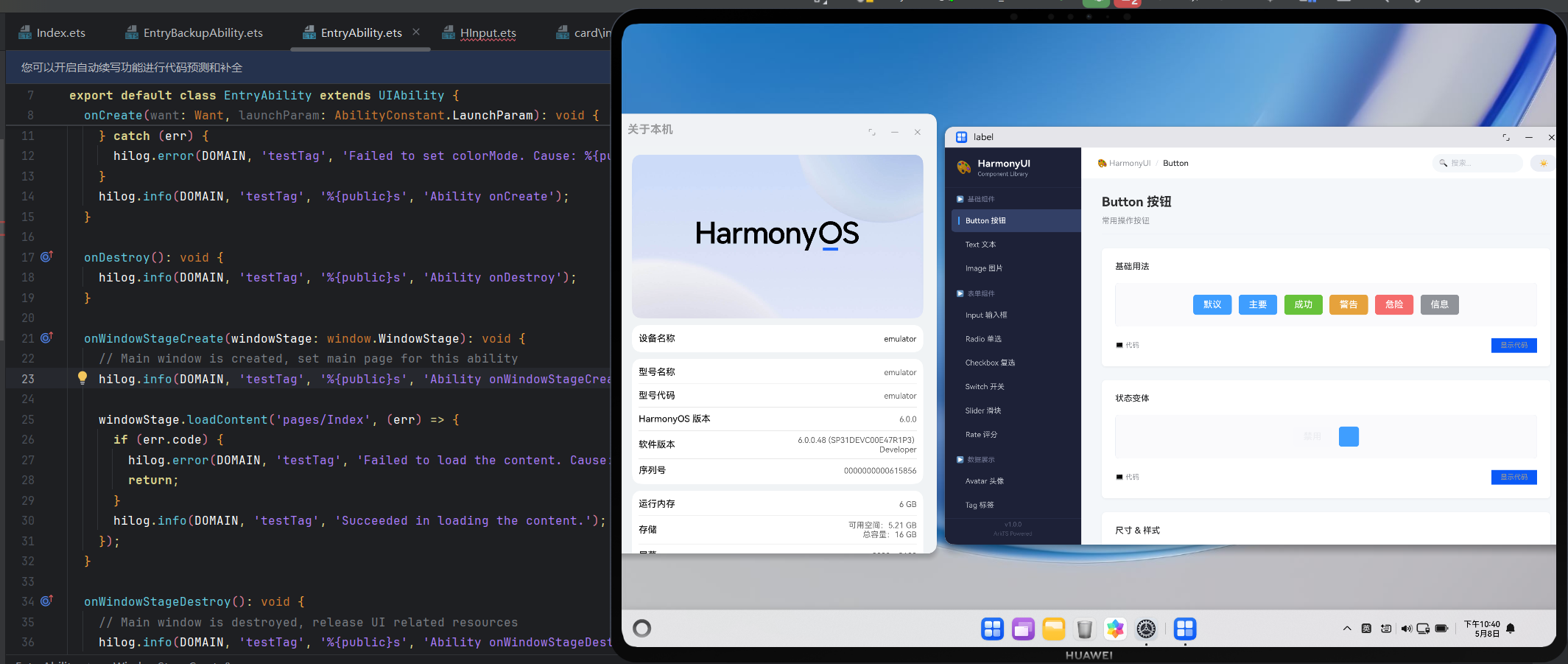Click the blue 主要 demo button
The width and height of the screenshot is (1568, 664).
tap(1258, 304)
